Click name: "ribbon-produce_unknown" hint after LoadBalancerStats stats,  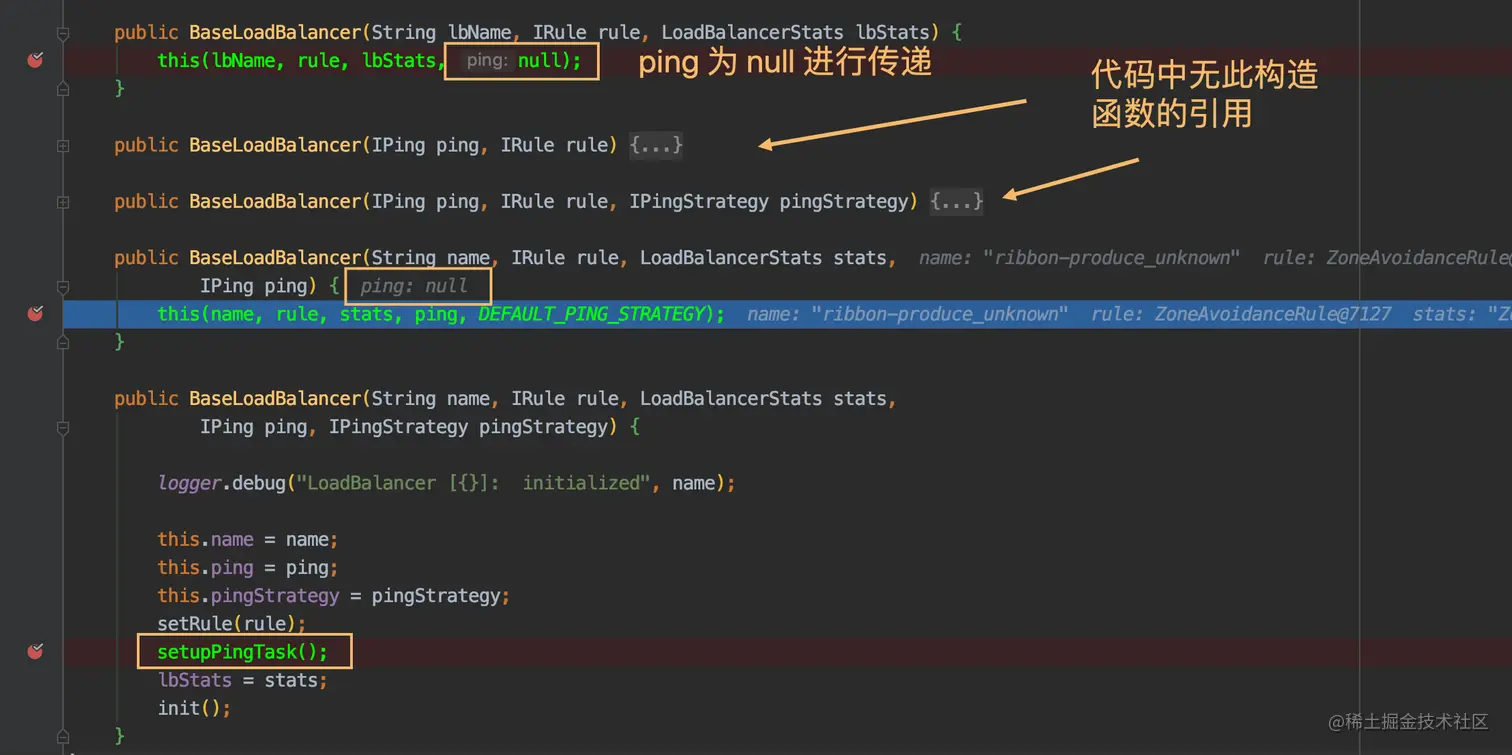tap(1080, 258)
